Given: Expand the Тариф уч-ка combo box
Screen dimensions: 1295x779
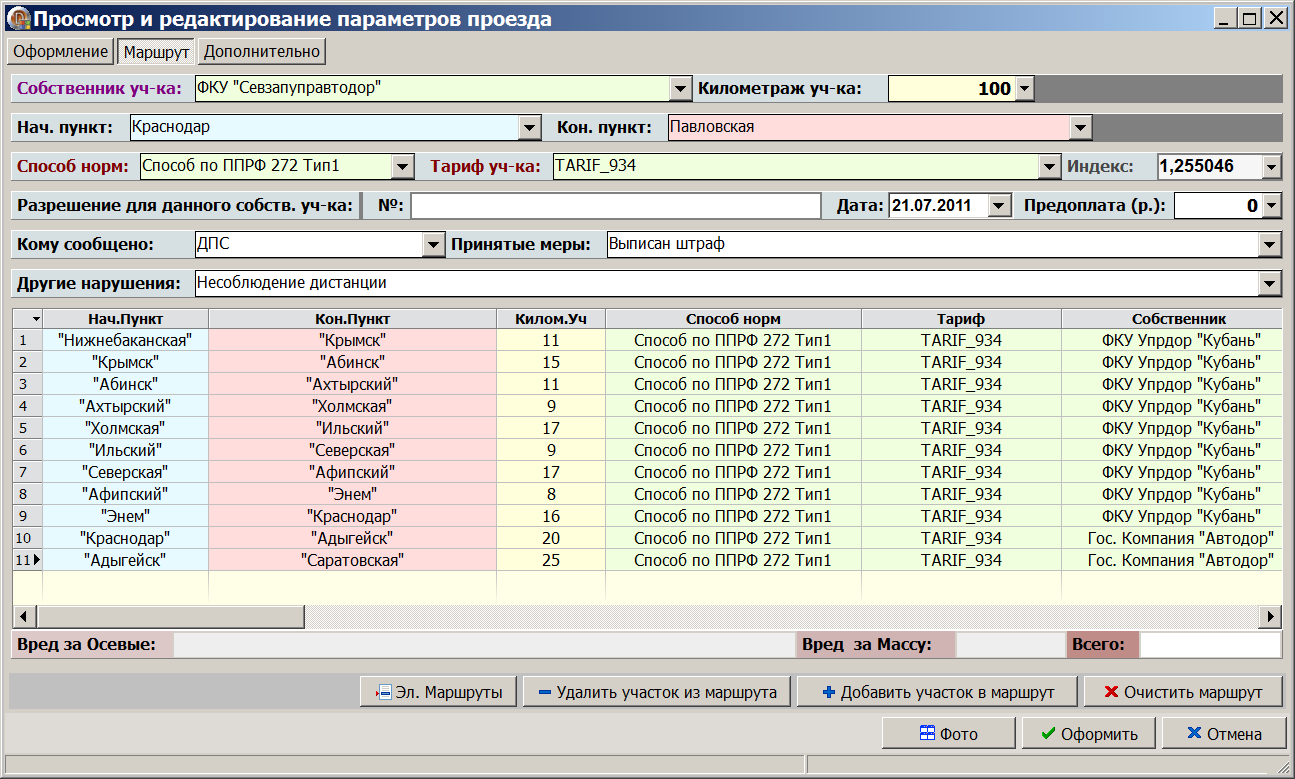Looking at the screenshot, I should [x=1048, y=166].
